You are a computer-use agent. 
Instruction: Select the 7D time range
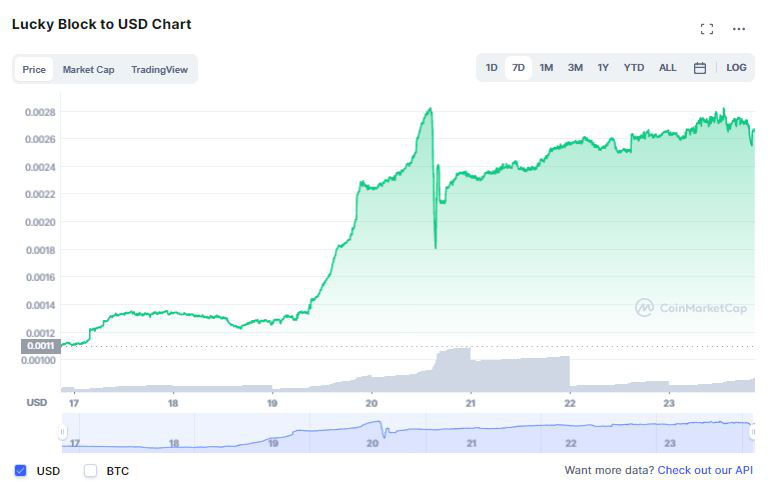coord(518,68)
